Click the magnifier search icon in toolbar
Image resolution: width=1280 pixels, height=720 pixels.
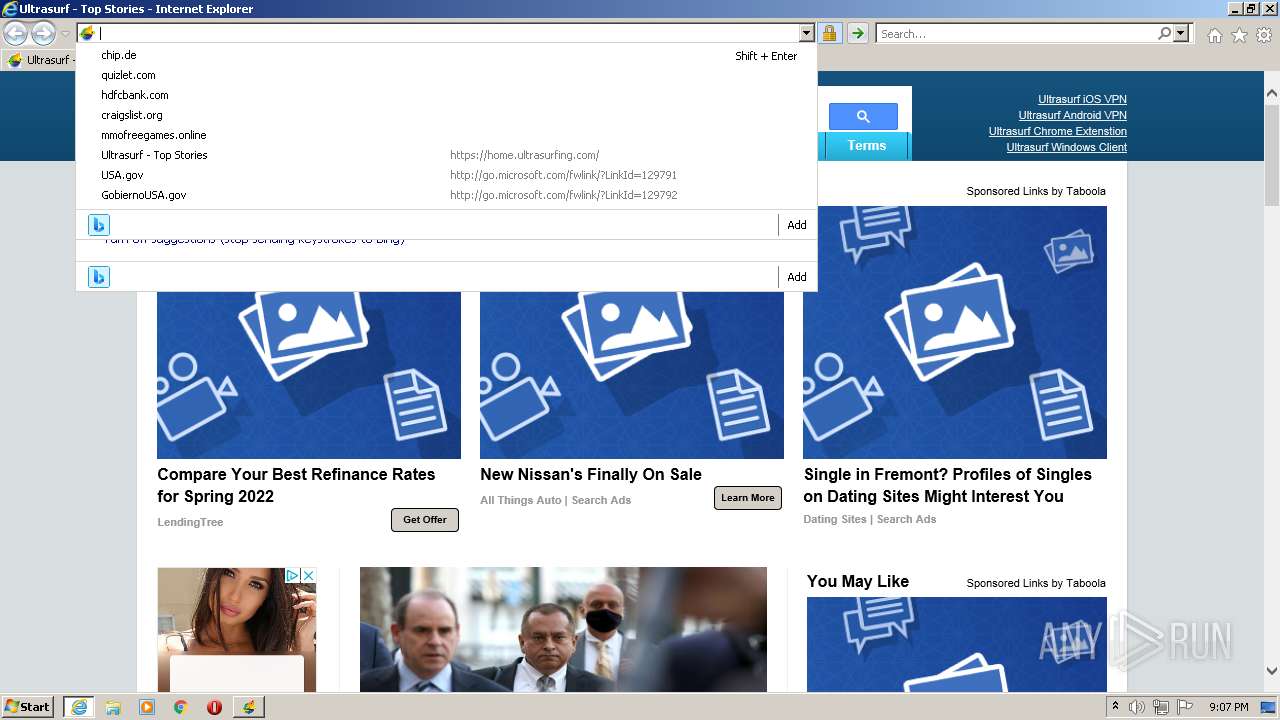coord(1164,33)
